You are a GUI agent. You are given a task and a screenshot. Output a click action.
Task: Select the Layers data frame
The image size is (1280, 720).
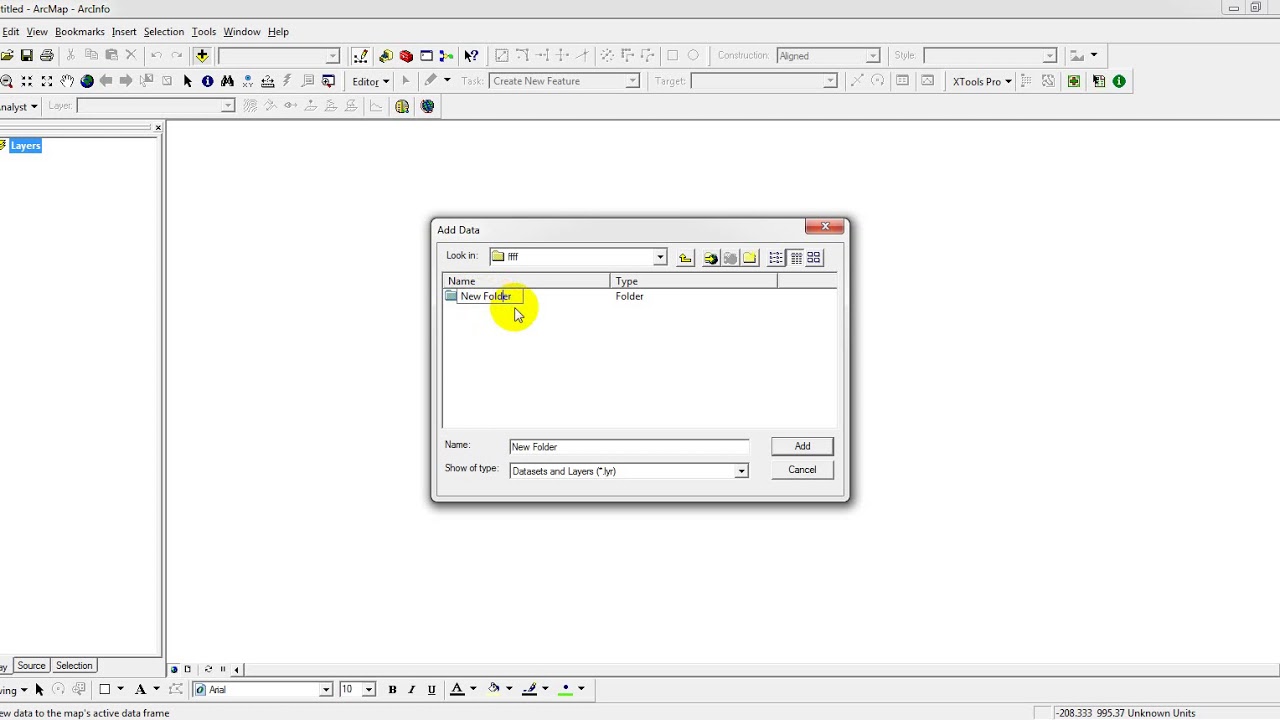25,146
